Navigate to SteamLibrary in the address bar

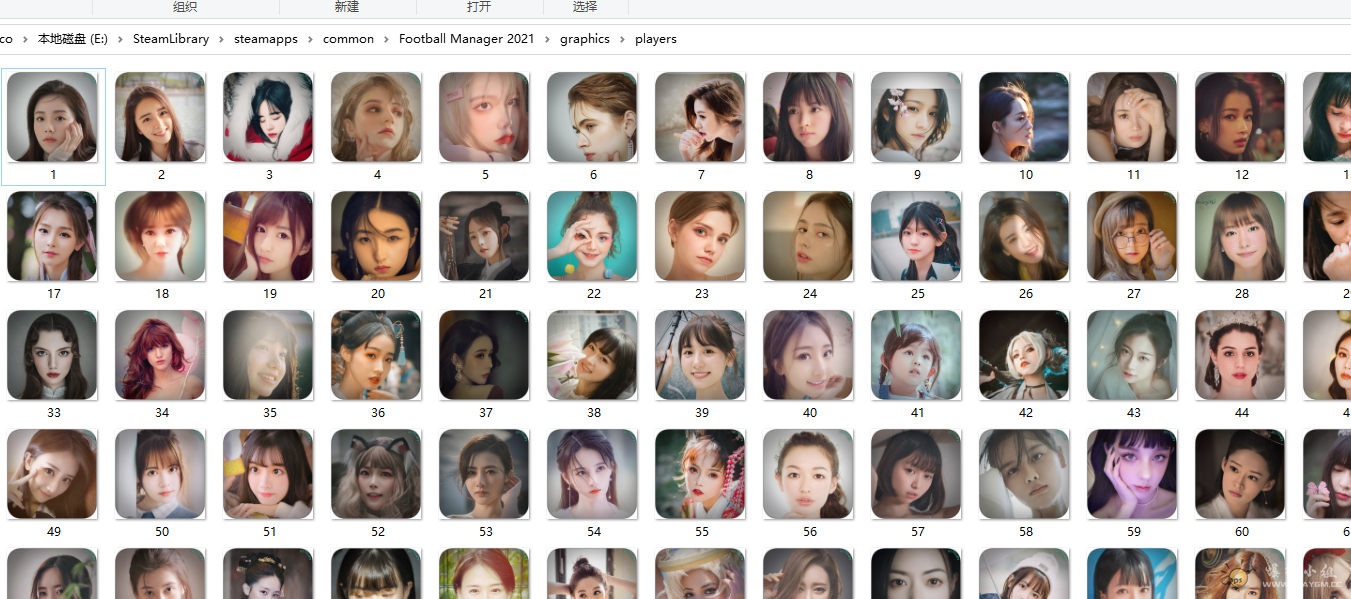(171, 39)
